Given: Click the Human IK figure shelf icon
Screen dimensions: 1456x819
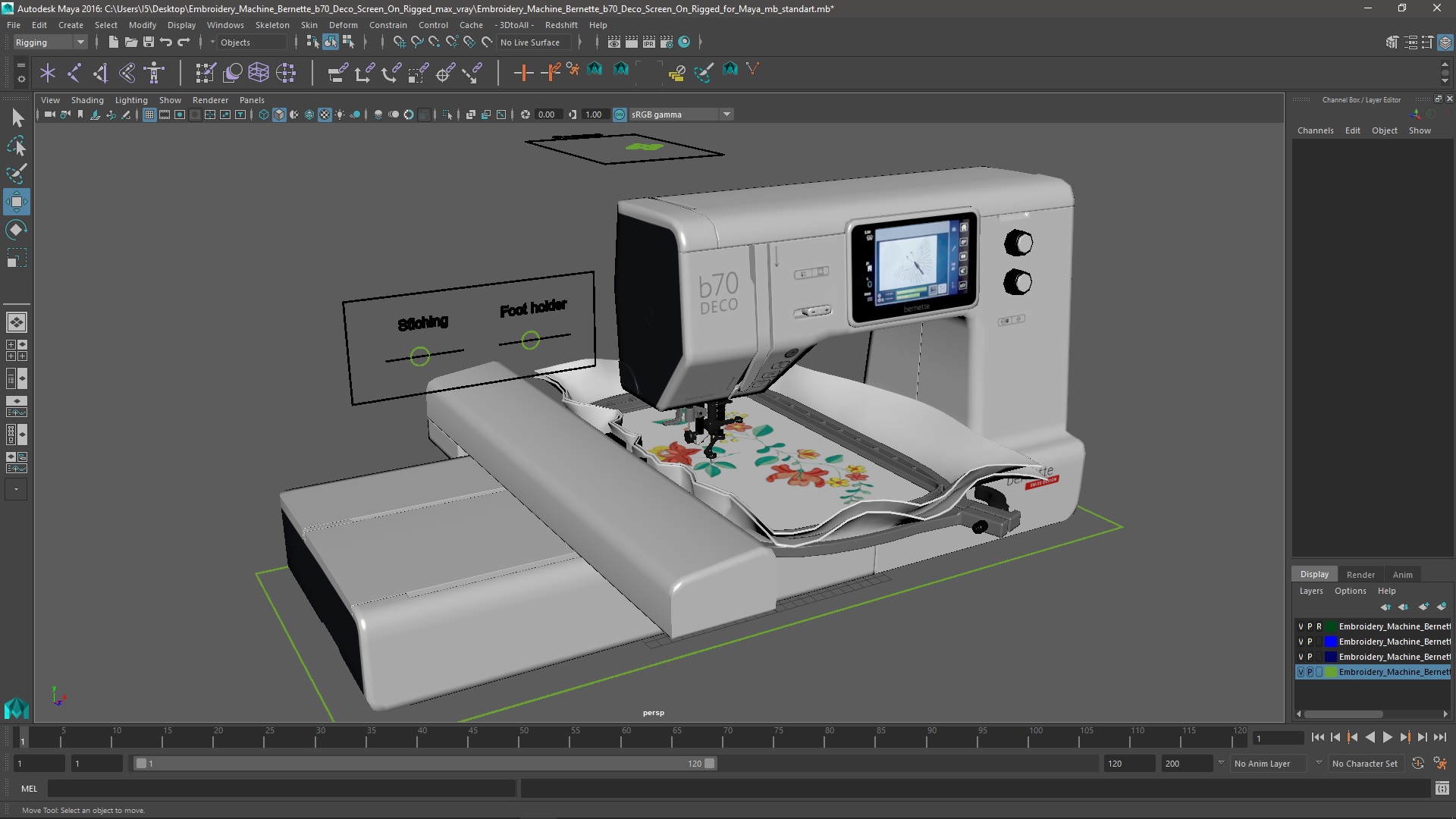Looking at the screenshot, I should pos(155,73).
